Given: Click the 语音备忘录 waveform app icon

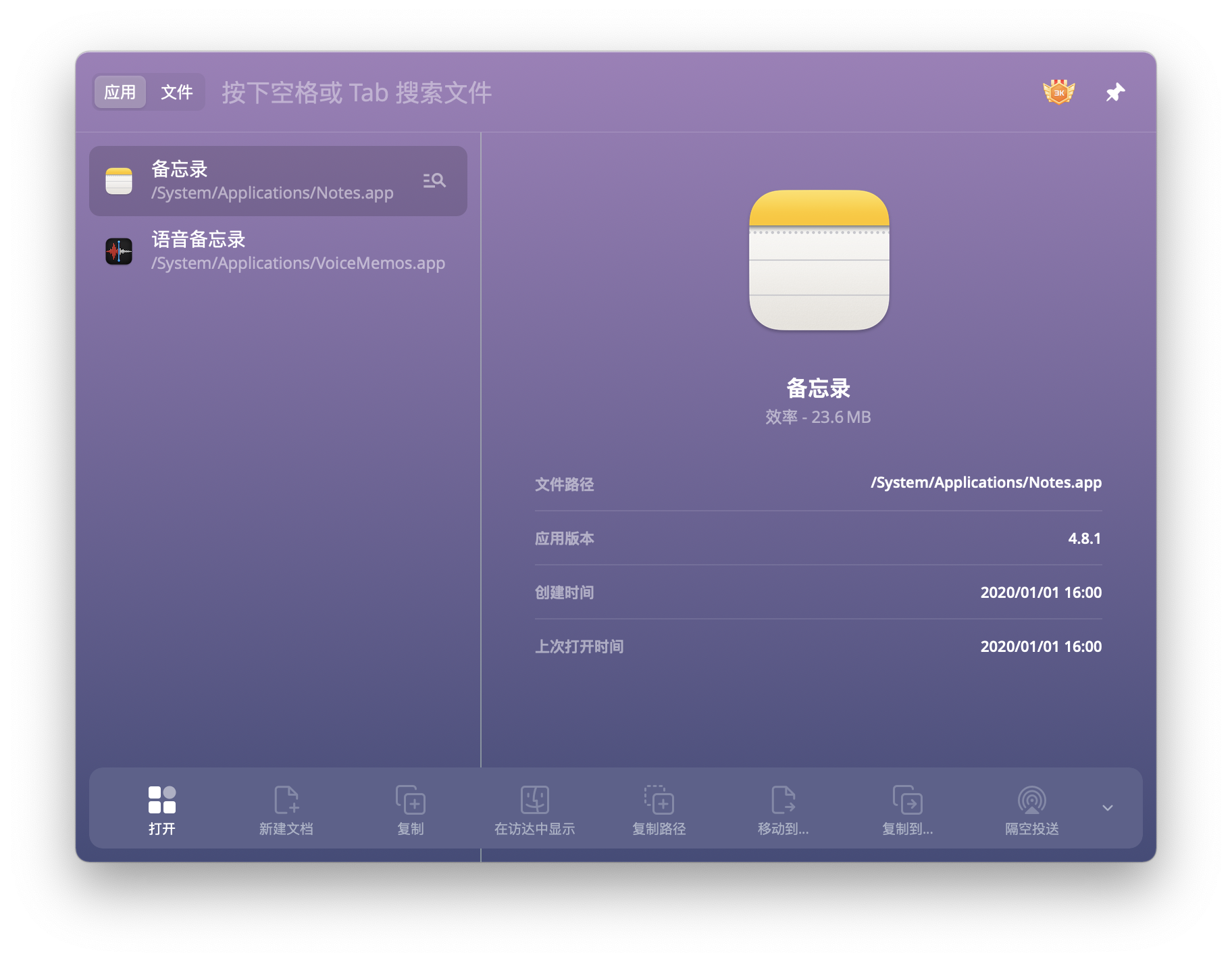Looking at the screenshot, I should coord(119,251).
